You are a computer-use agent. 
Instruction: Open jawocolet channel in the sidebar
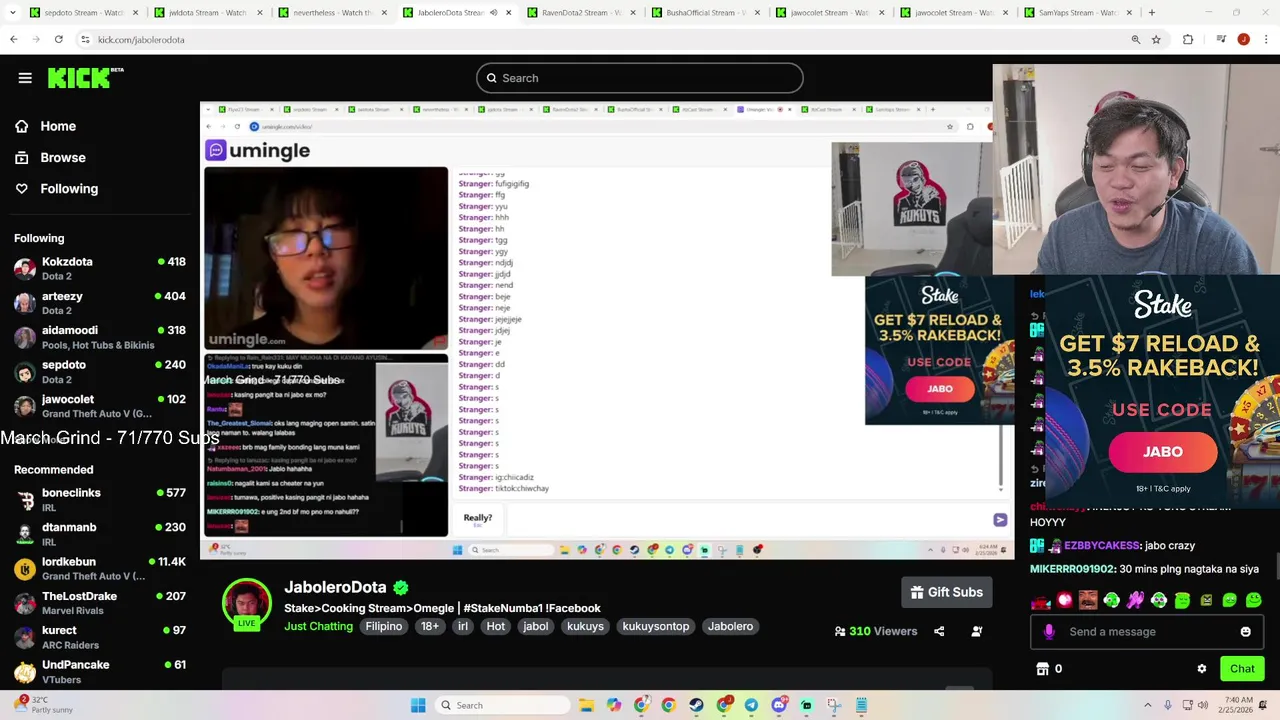(x=100, y=406)
